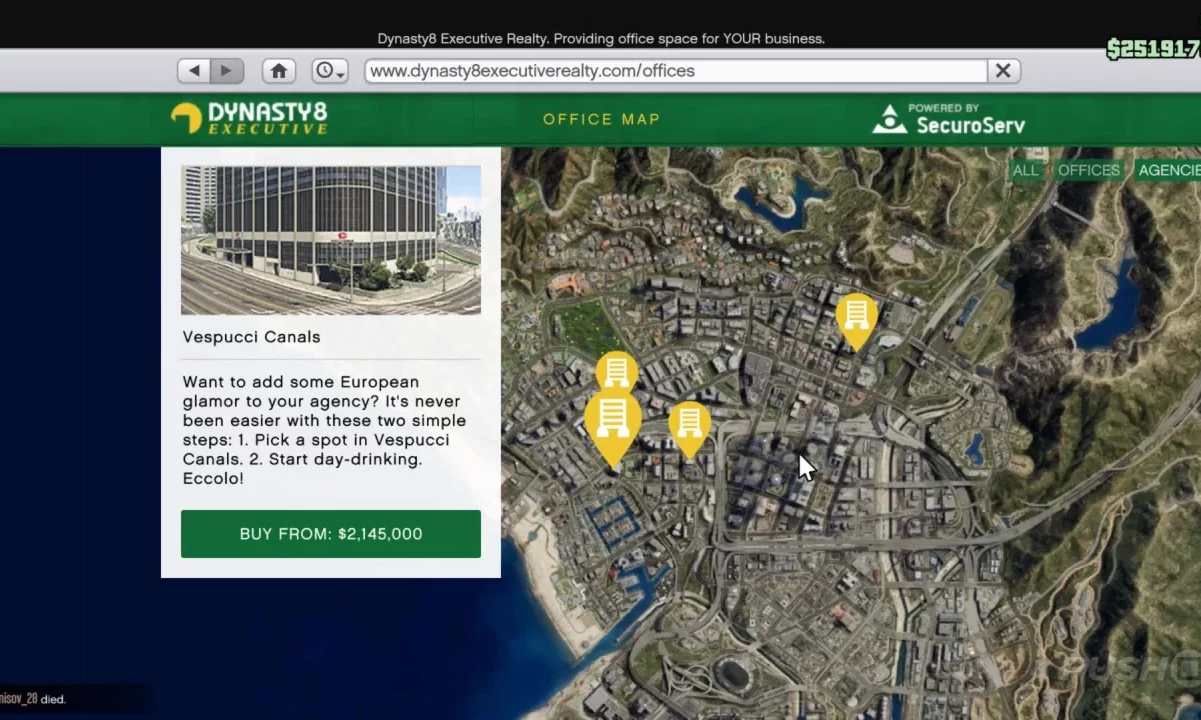Click the cash balance display
Screen dimensions: 1201x720
click(x=1153, y=49)
